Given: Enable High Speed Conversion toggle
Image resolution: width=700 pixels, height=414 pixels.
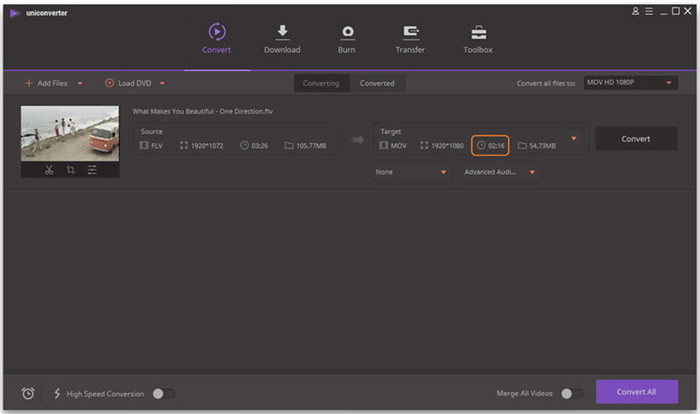Looking at the screenshot, I should click(163, 394).
